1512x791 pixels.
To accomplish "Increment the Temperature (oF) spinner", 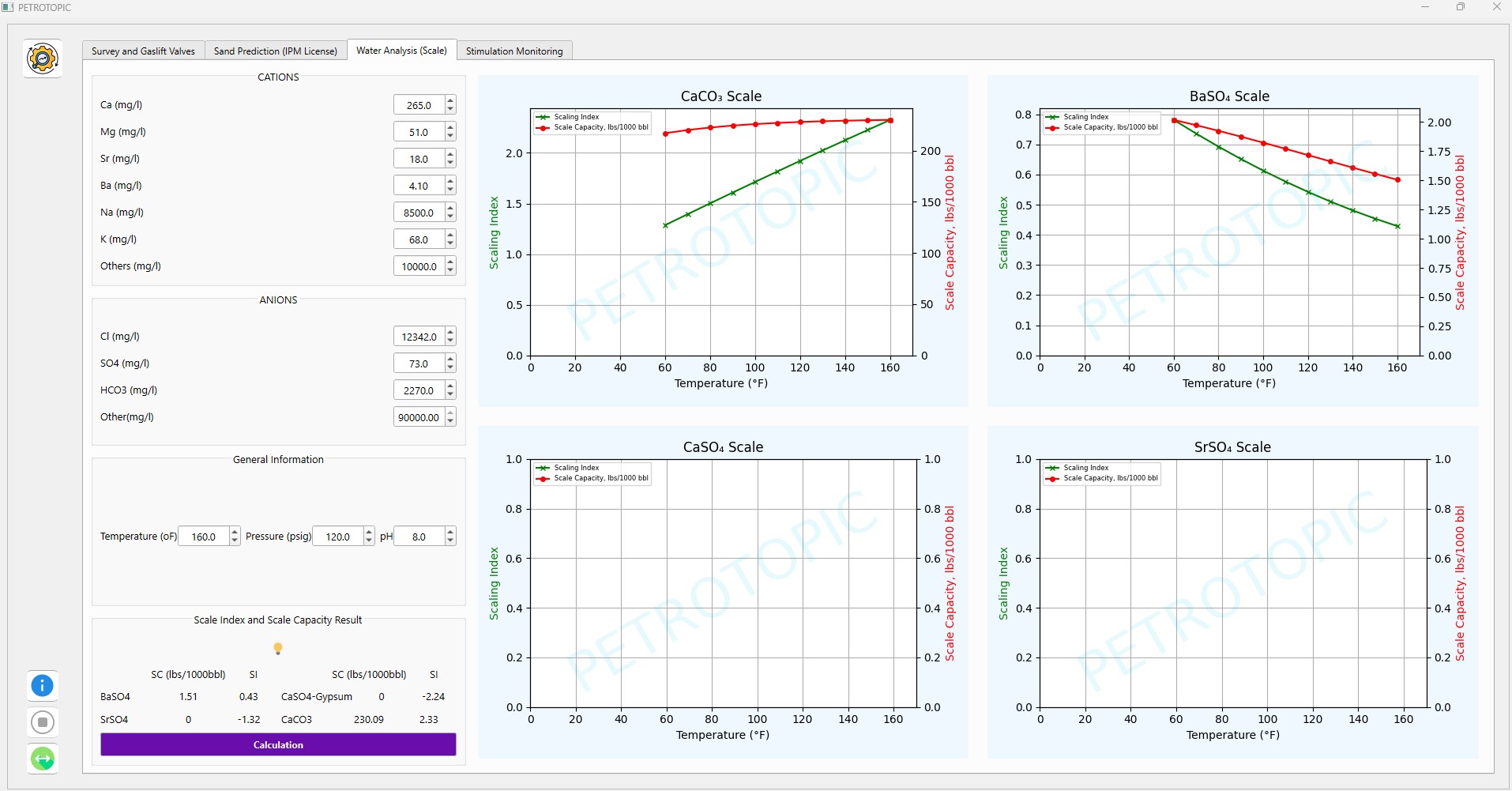I will [235, 532].
